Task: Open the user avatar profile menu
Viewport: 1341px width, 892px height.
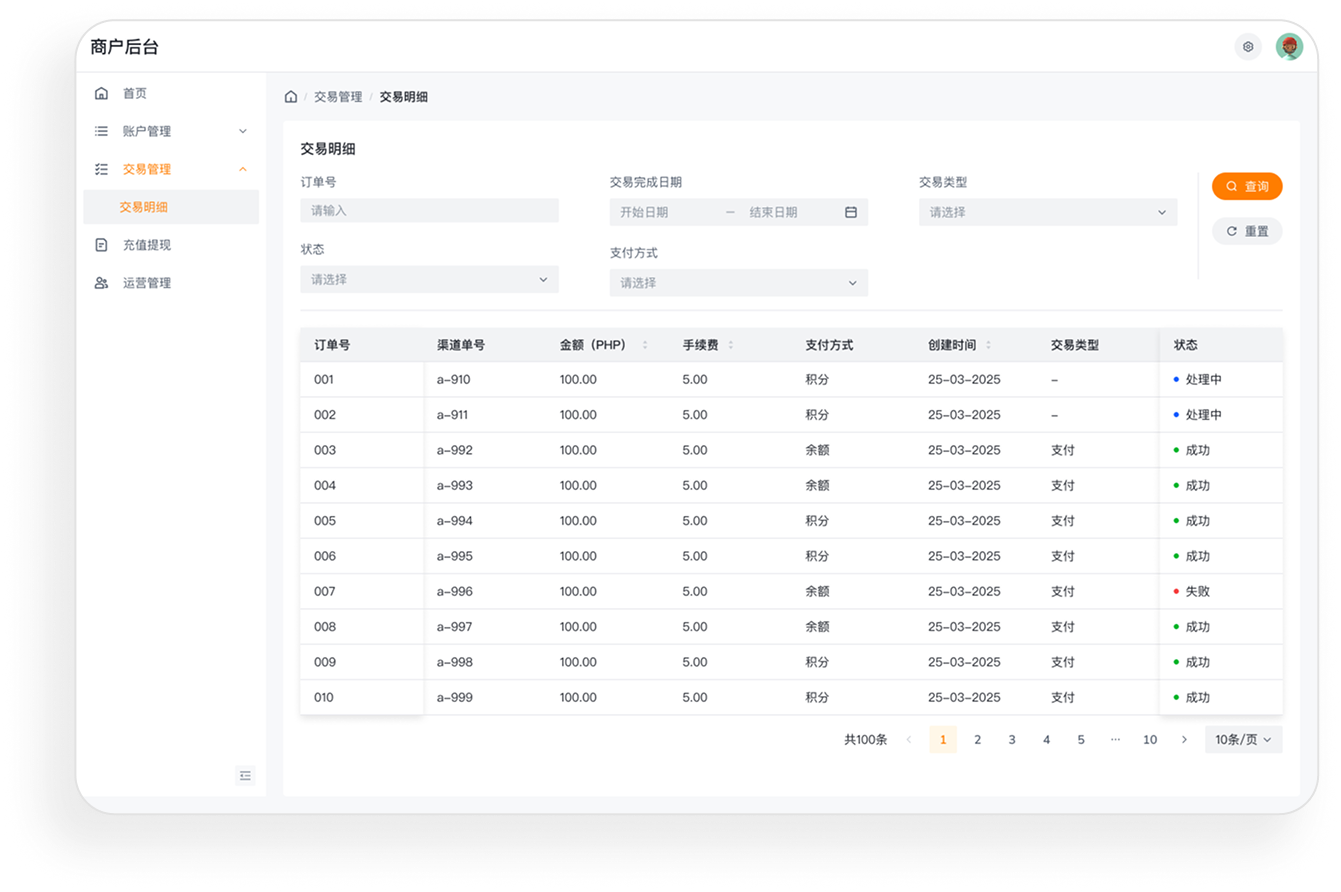Action: click(1289, 47)
